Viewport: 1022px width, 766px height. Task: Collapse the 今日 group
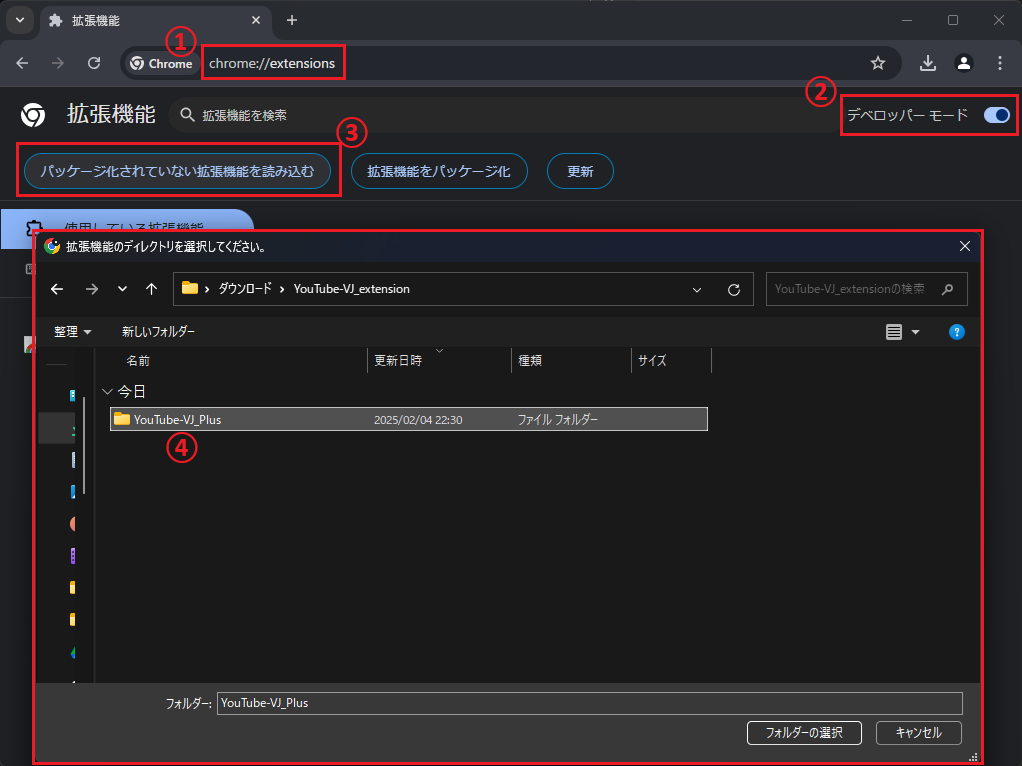[x=108, y=392]
